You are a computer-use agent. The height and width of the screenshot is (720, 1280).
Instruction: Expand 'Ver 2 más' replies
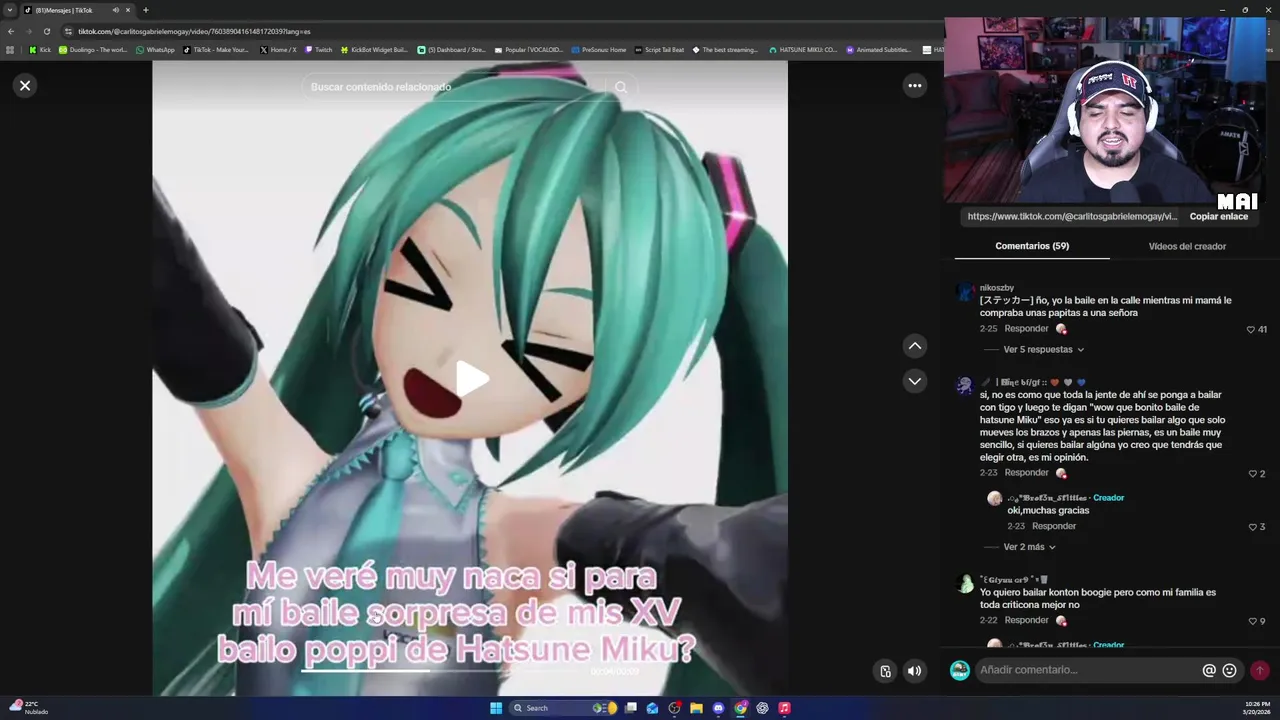coord(1029,547)
